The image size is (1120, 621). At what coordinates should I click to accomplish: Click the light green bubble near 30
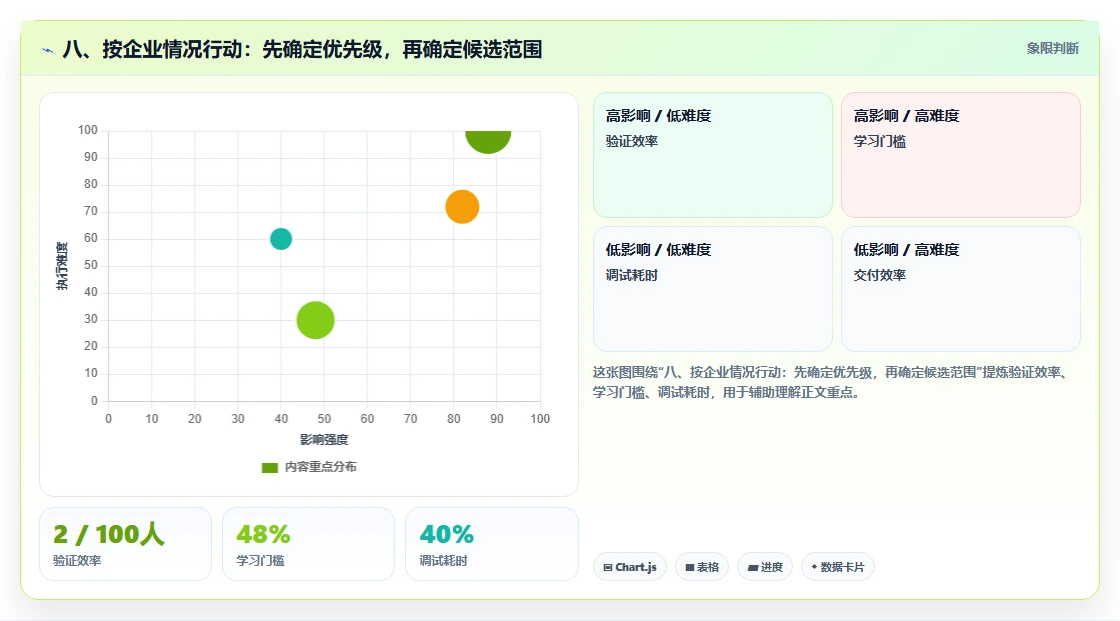point(316,320)
